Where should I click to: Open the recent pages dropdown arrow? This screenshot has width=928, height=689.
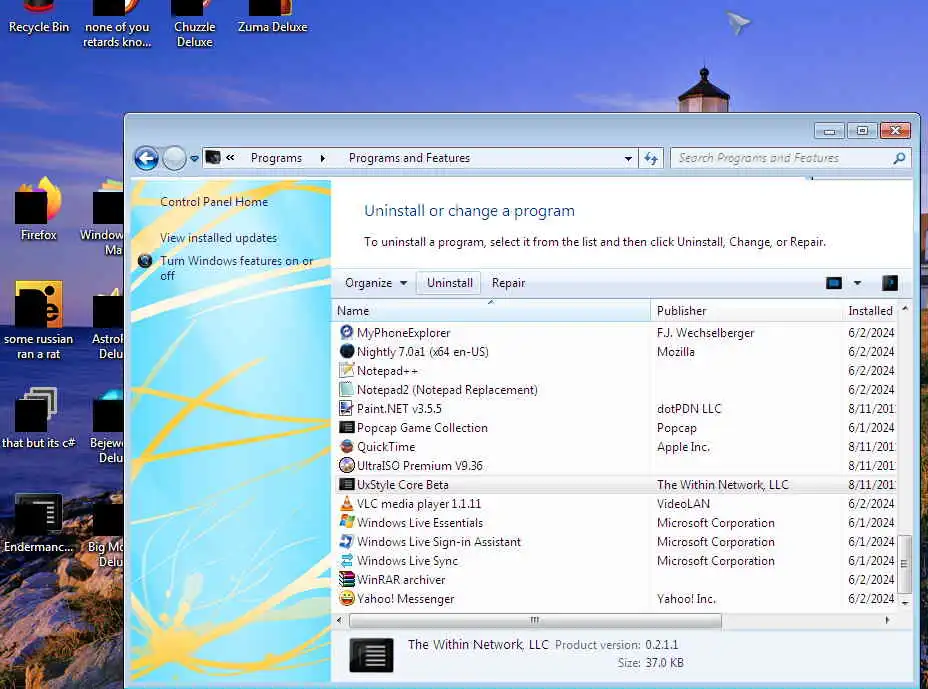194,159
